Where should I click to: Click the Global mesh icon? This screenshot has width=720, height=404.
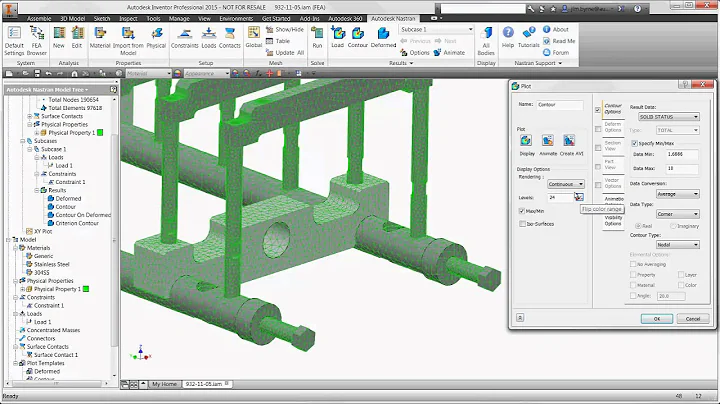click(x=253, y=38)
